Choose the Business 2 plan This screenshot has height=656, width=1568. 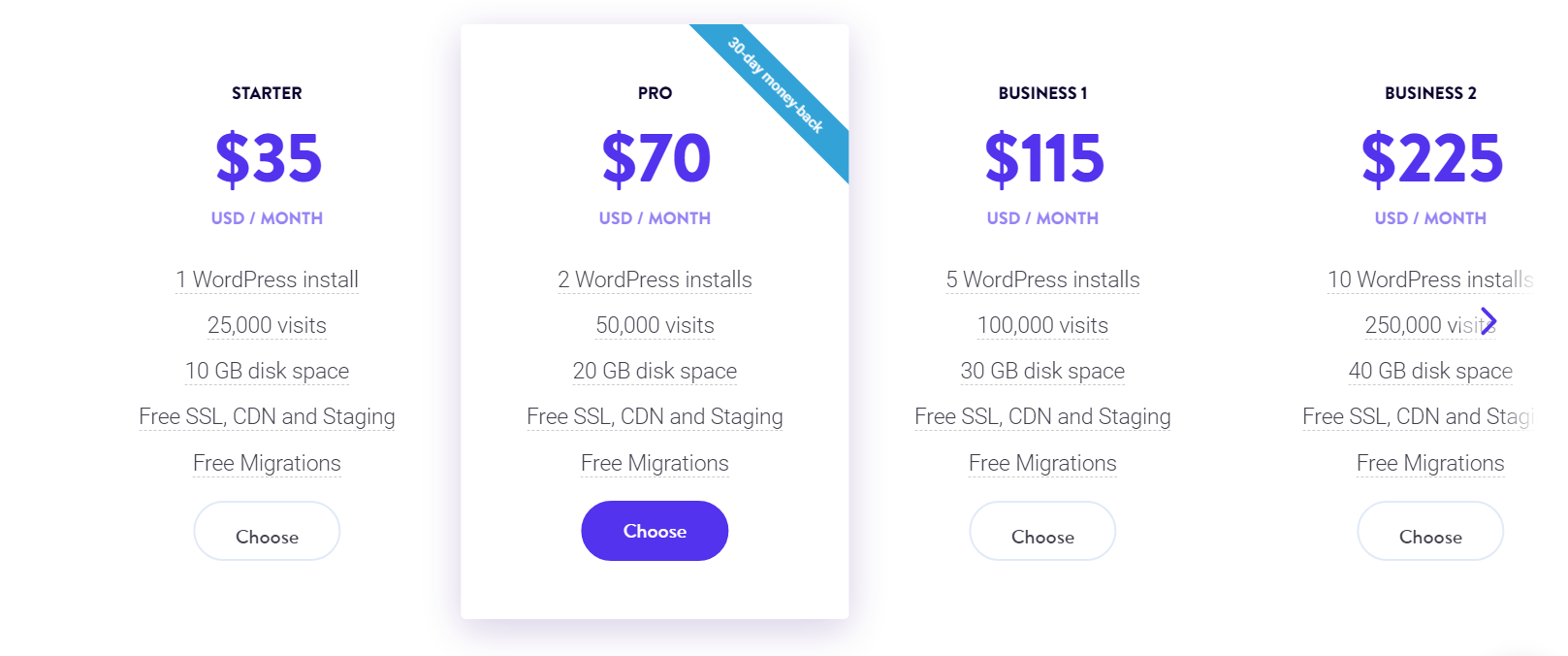1430,531
